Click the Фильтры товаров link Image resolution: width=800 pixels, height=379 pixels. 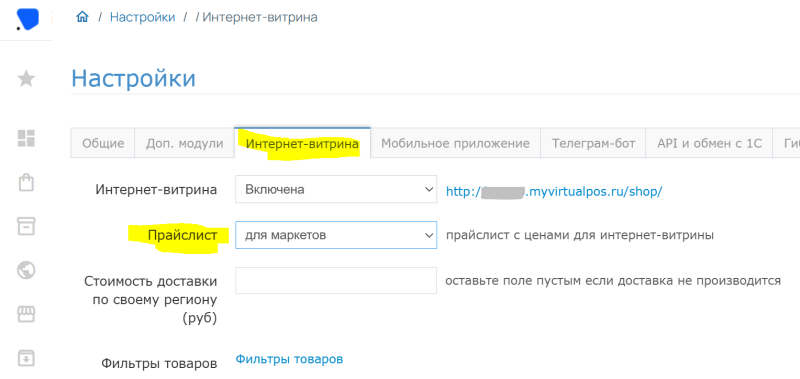(x=289, y=359)
